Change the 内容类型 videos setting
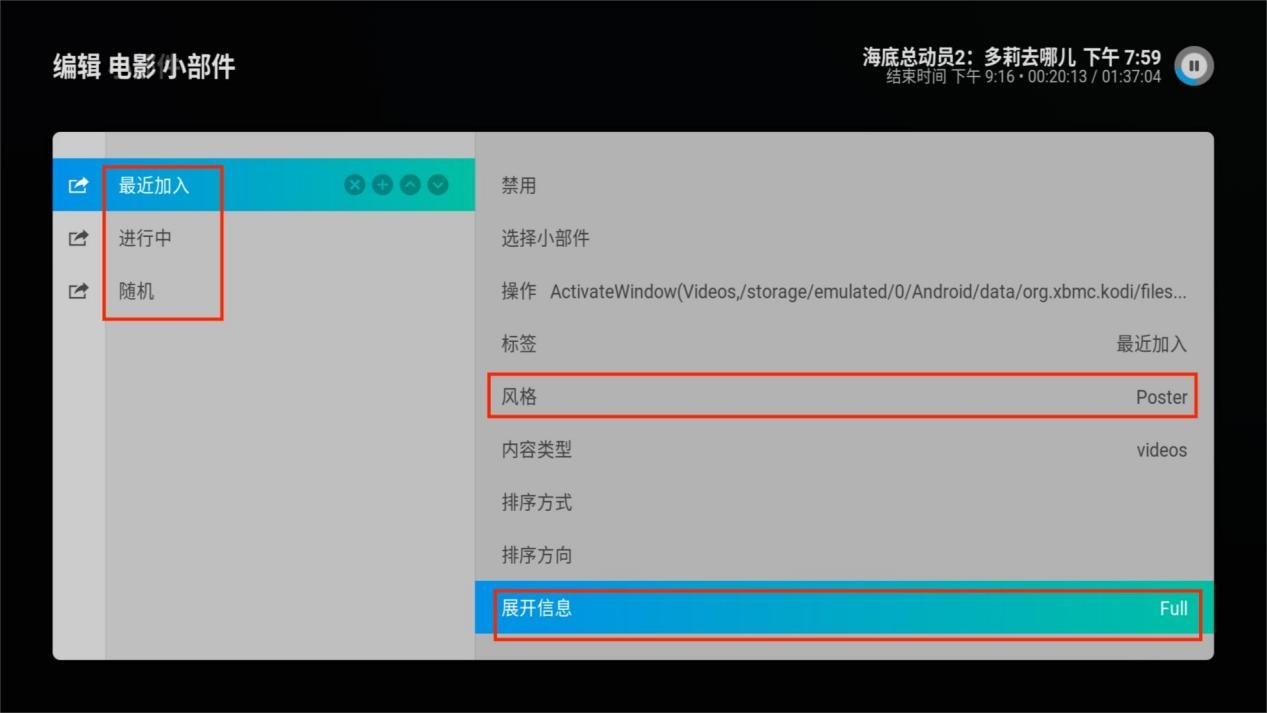Image resolution: width=1267 pixels, height=713 pixels. point(843,450)
